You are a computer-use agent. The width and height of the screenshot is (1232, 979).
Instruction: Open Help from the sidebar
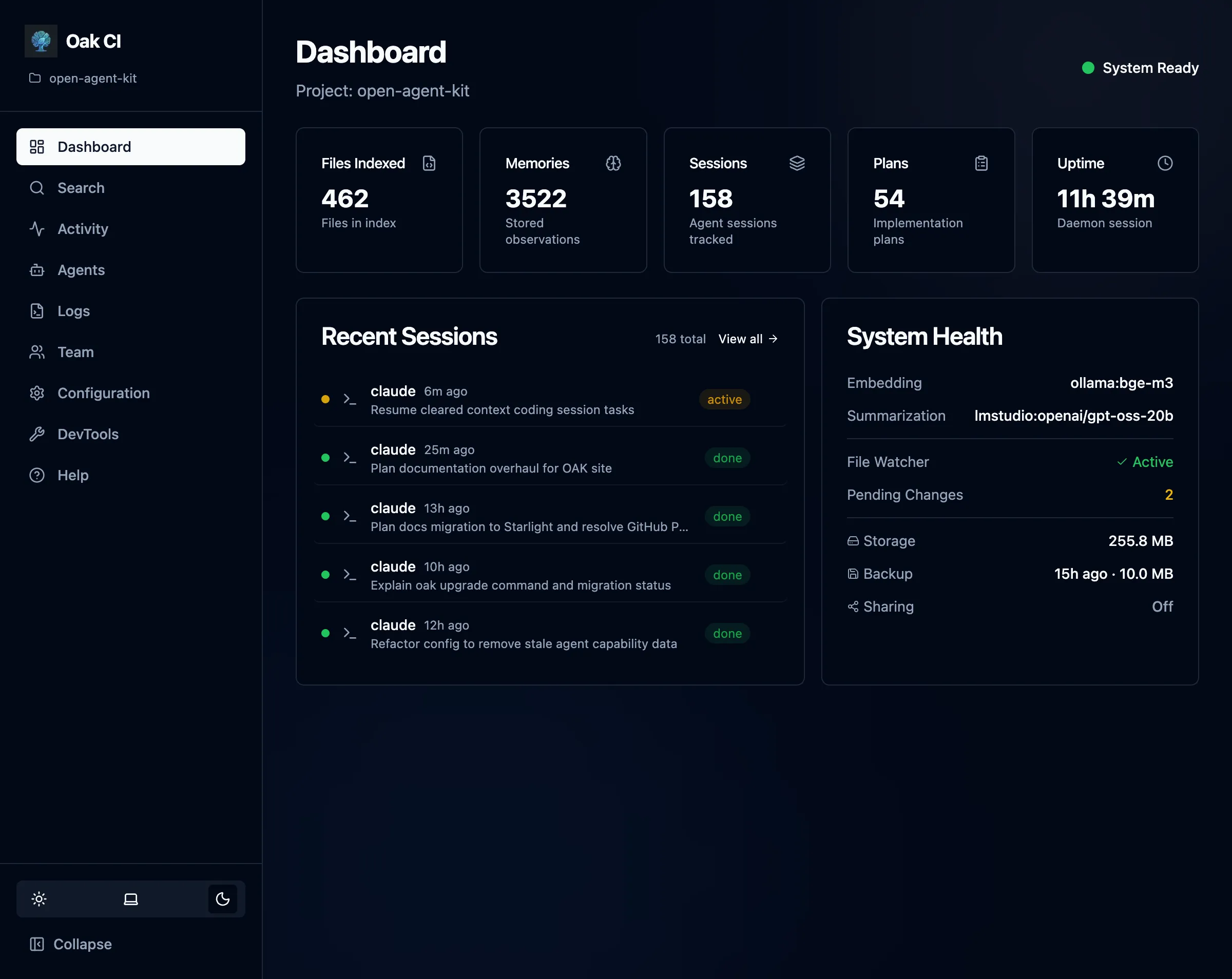coord(72,475)
